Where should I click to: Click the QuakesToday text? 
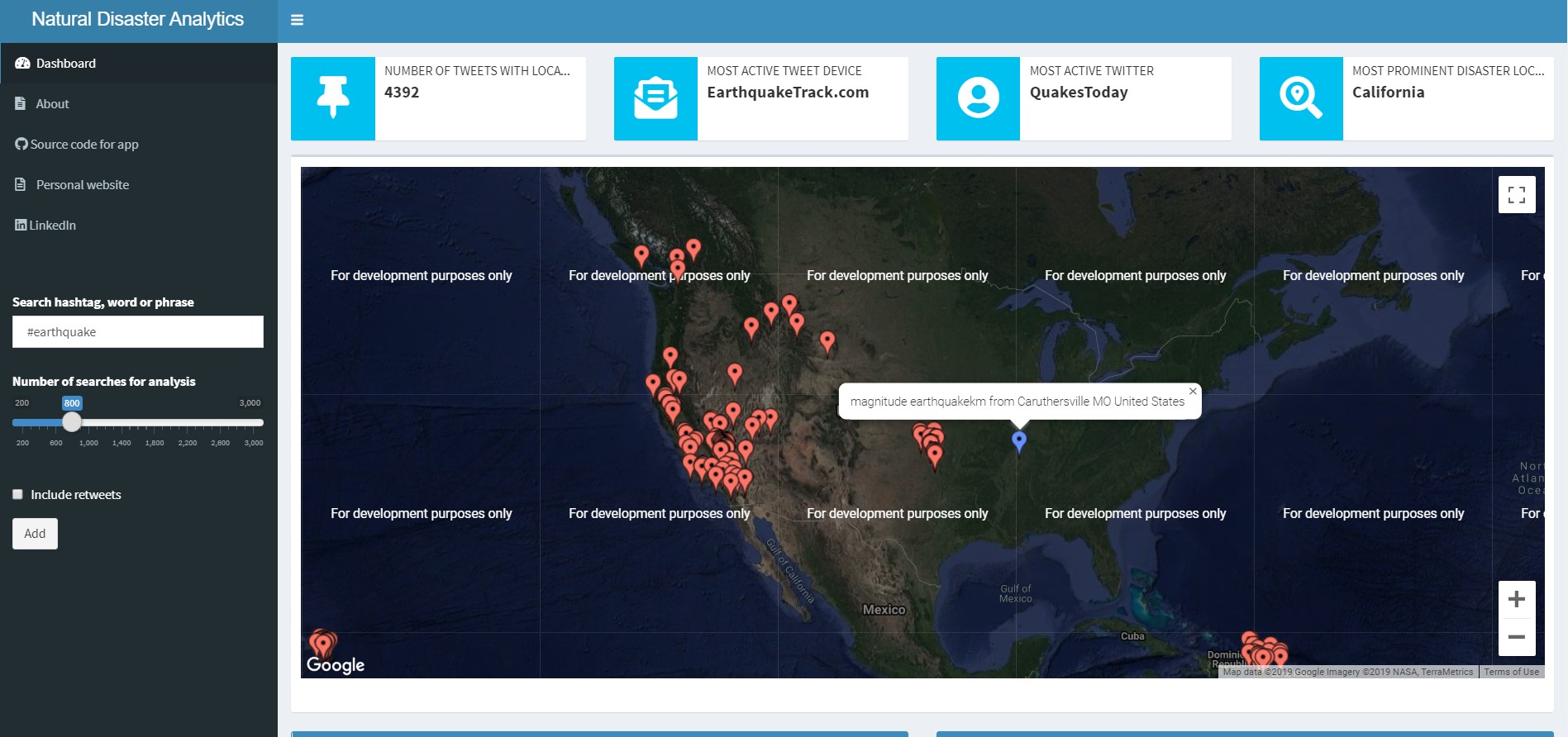[x=1079, y=93]
